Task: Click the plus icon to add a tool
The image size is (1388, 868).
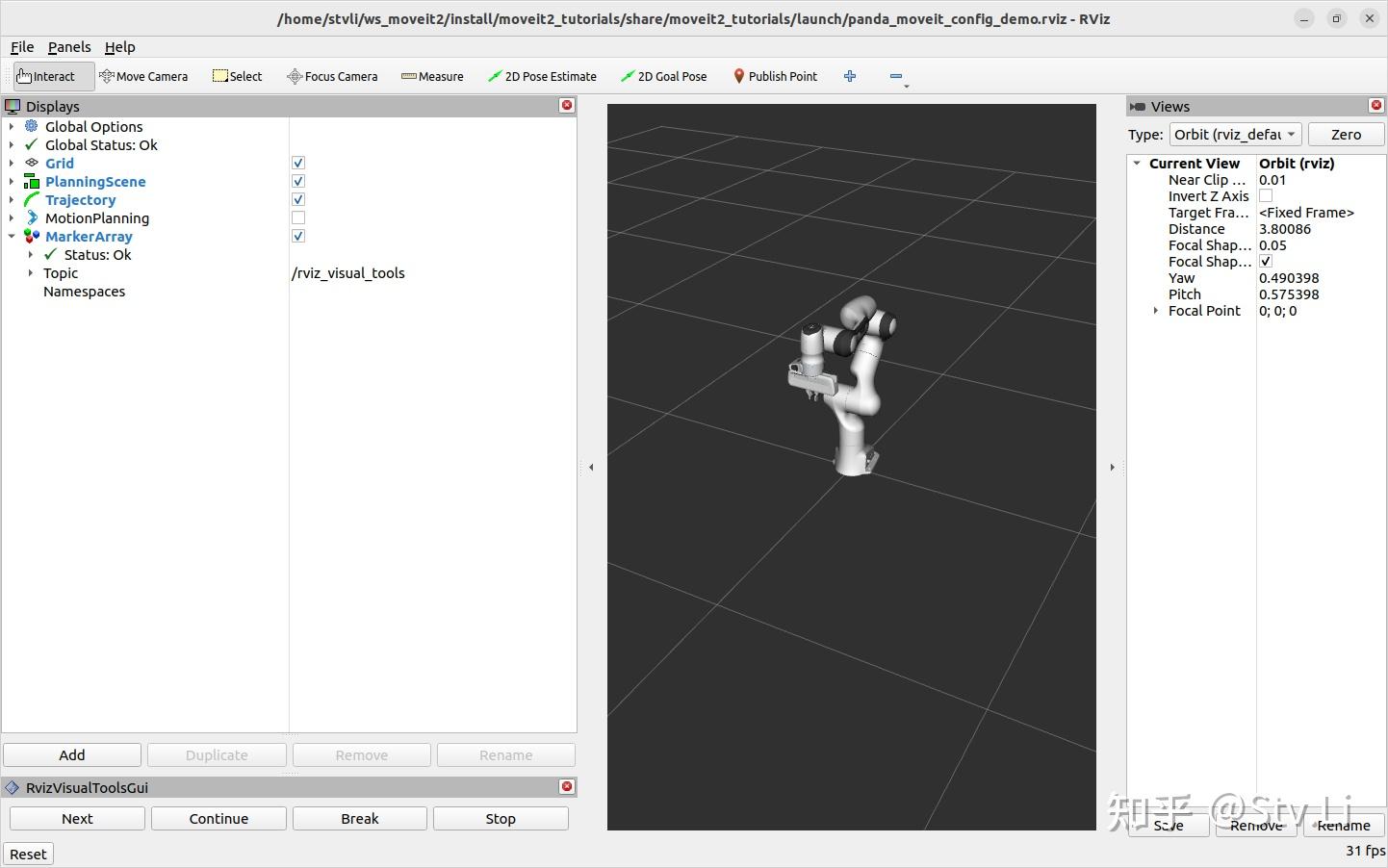Action: tap(850, 76)
